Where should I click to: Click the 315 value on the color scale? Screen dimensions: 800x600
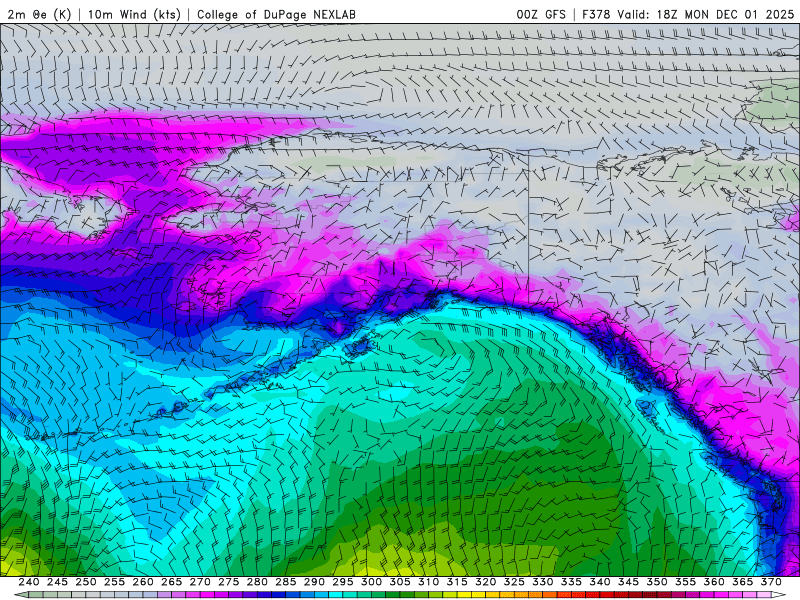tap(457, 582)
